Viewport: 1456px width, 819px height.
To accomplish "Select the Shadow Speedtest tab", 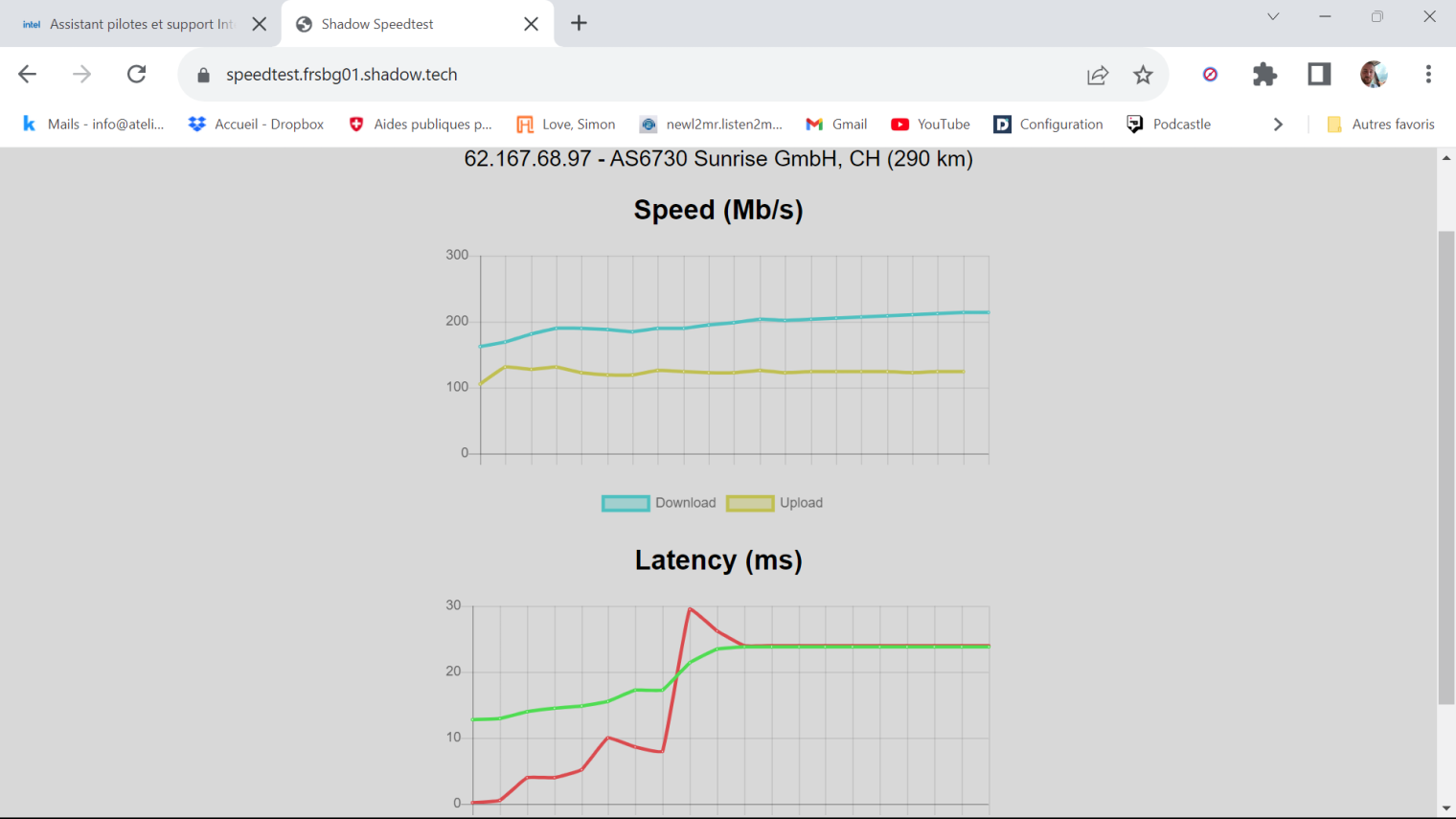I will [417, 24].
